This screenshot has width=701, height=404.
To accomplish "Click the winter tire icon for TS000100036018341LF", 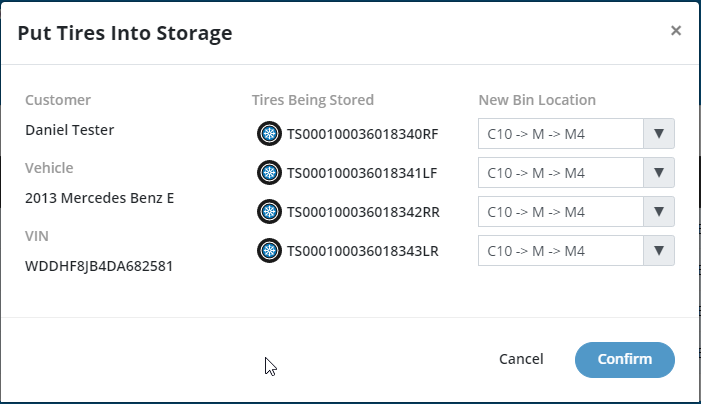I will click(x=269, y=172).
